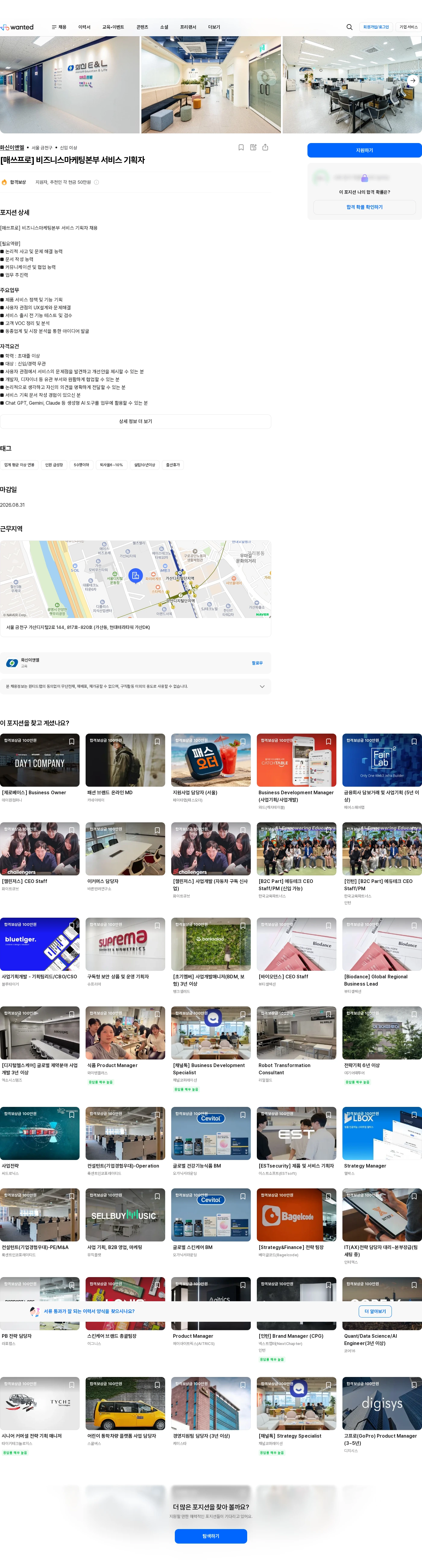Expand the disclaimer notice chevron

[262, 687]
